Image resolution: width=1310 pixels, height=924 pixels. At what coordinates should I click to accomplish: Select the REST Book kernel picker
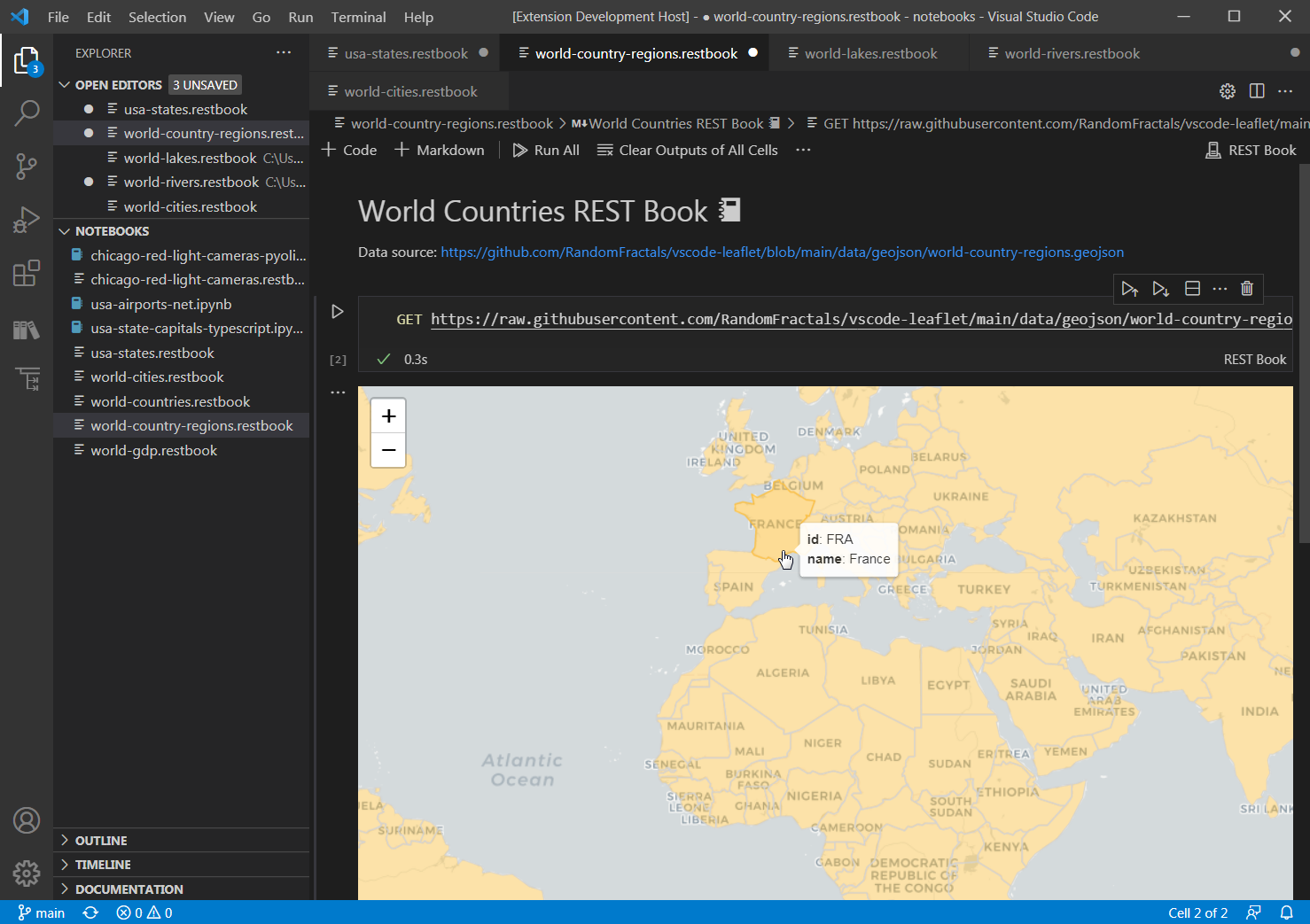[x=1252, y=151]
